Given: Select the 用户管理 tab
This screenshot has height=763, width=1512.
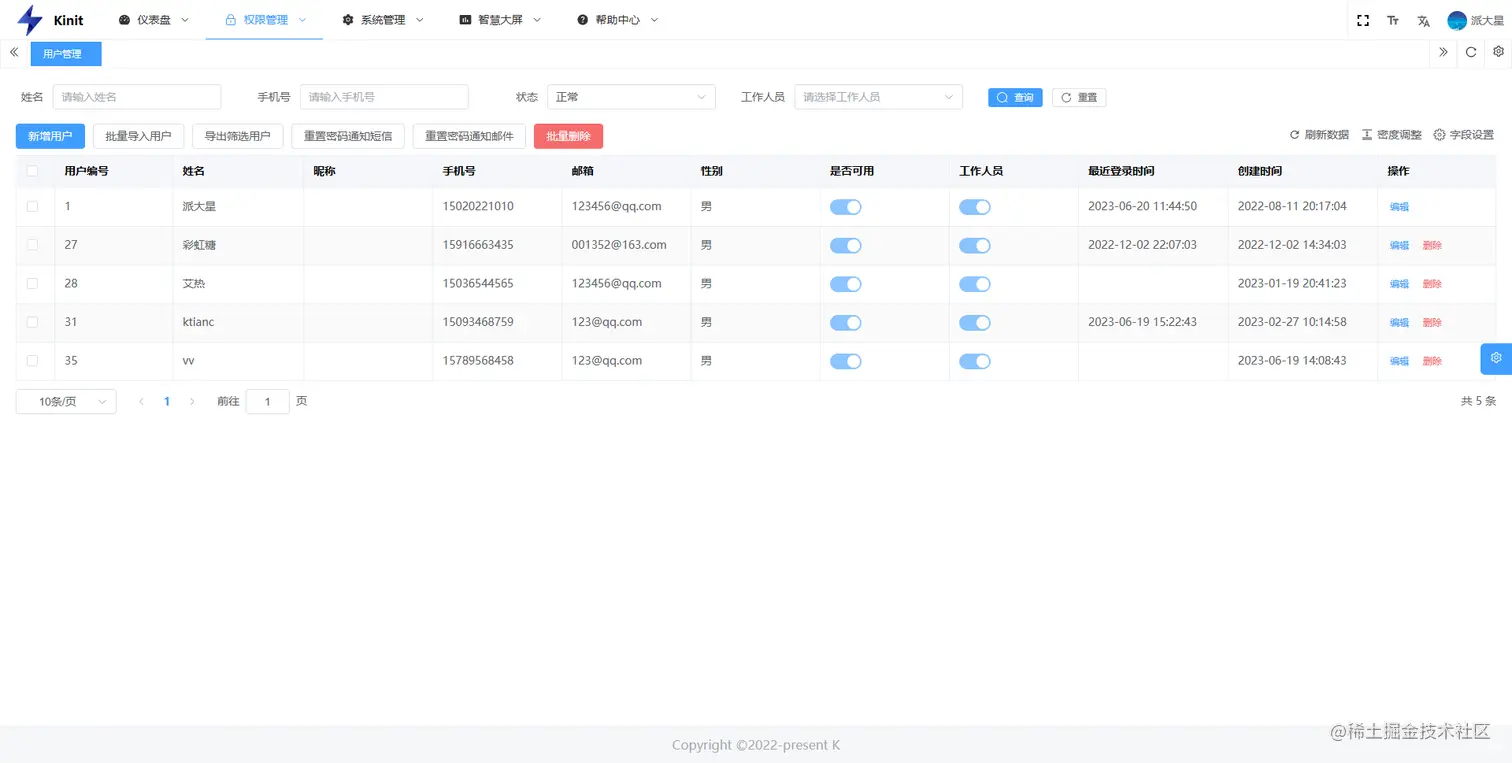Looking at the screenshot, I should point(65,53).
